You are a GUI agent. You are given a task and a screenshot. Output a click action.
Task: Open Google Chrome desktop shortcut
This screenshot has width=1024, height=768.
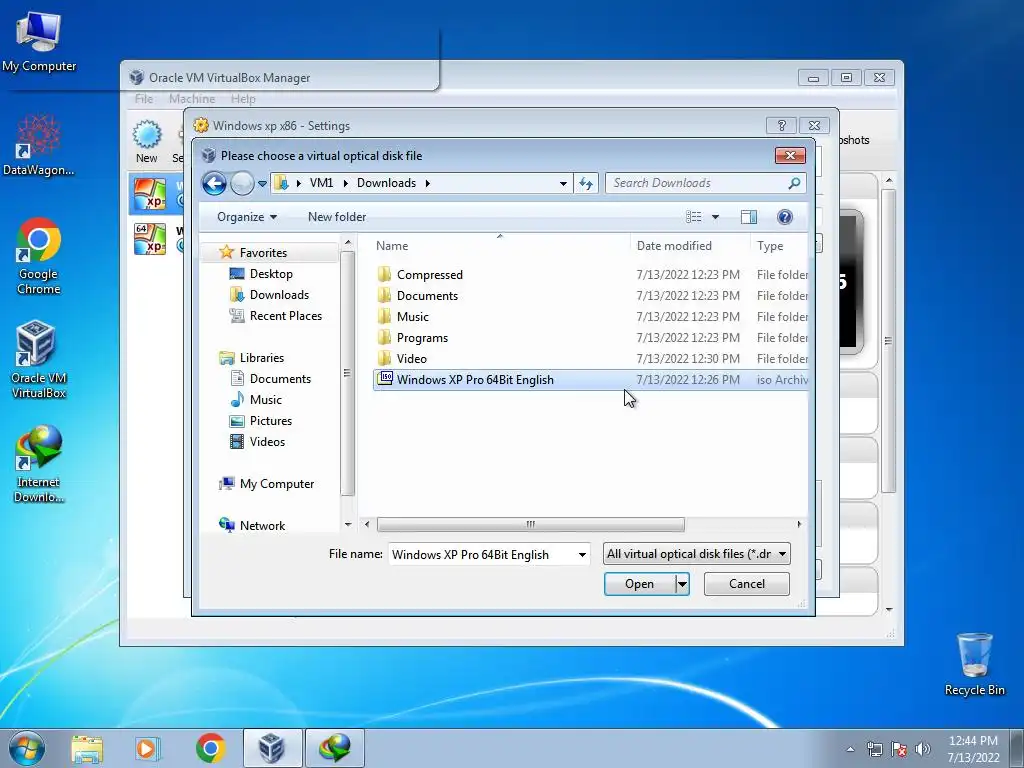tap(39, 256)
